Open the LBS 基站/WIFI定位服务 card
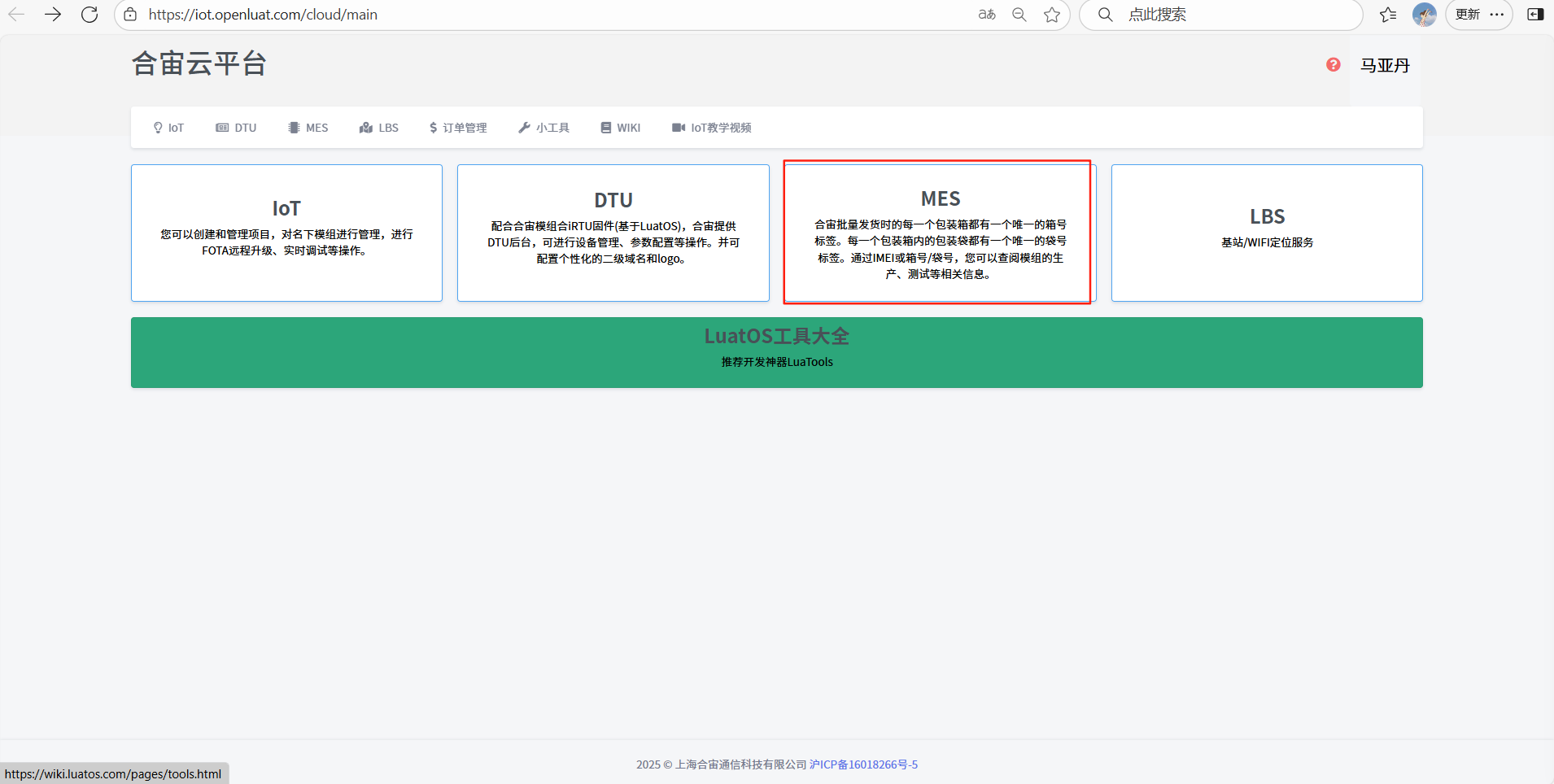This screenshot has height=784, width=1554. 1267,233
